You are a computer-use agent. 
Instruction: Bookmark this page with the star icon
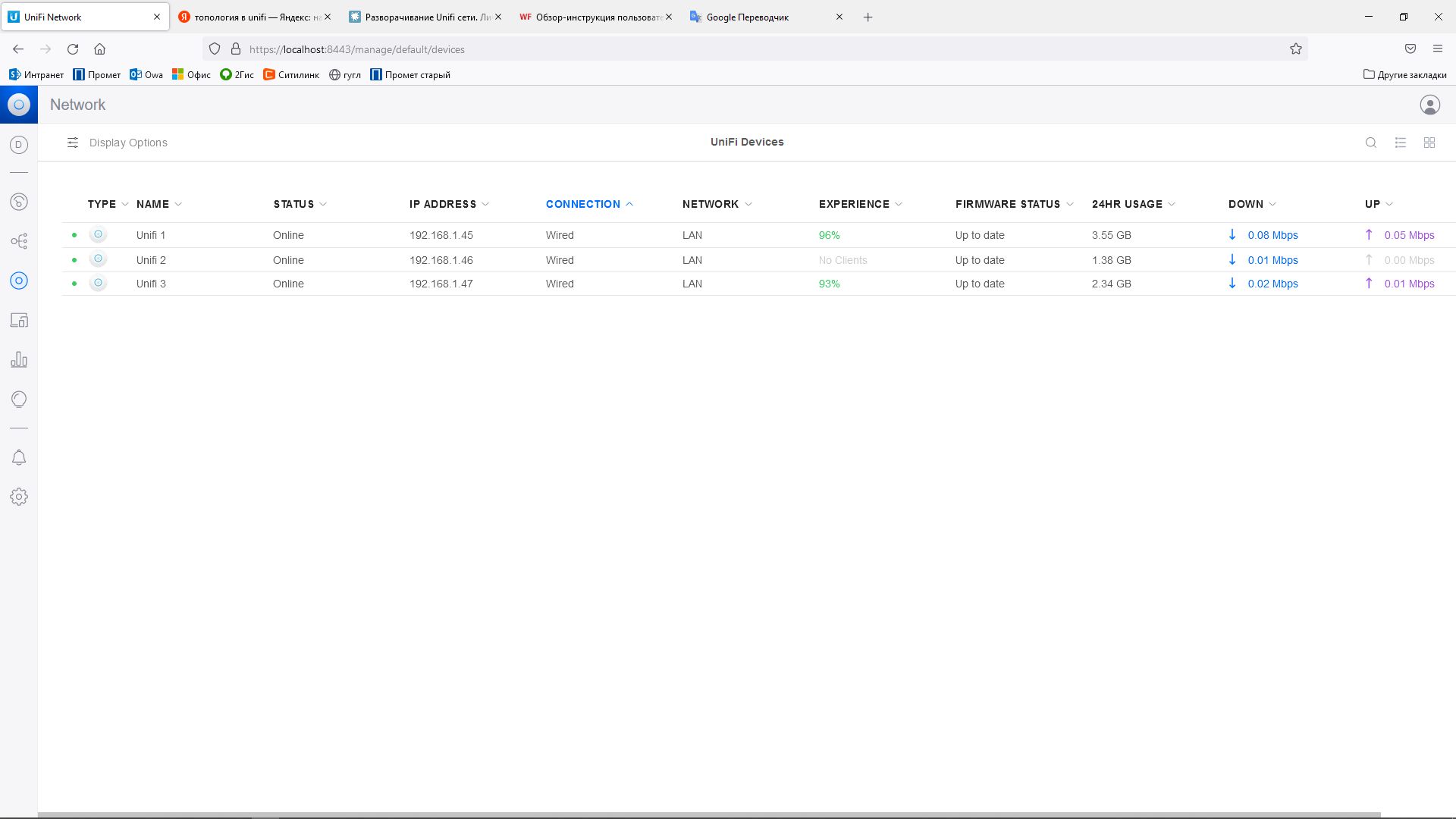coord(1296,49)
